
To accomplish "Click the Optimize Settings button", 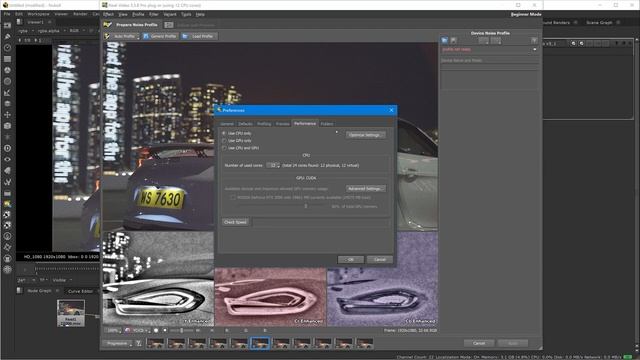I will (365, 135).
